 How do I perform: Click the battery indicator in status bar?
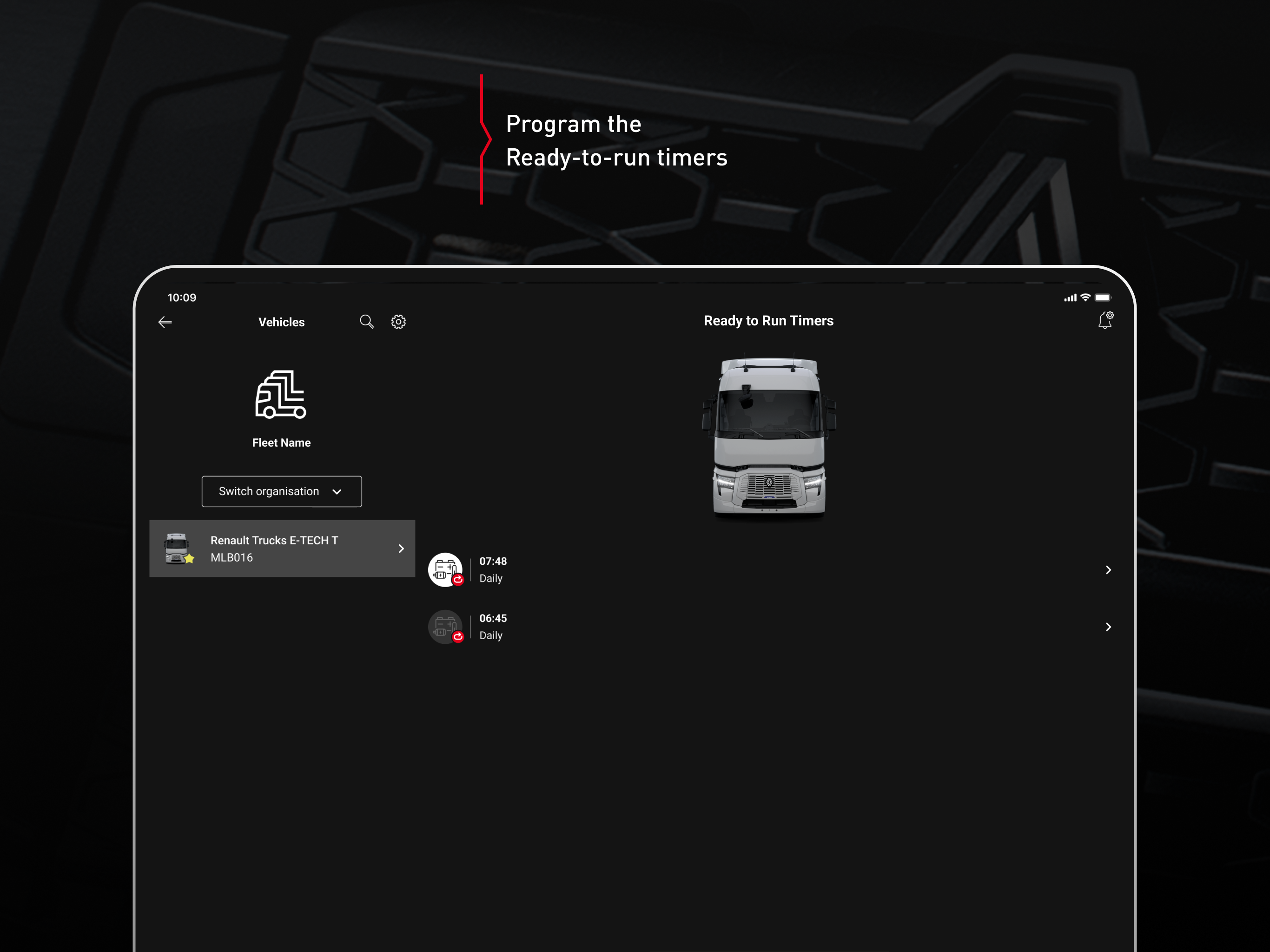pos(1103,297)
